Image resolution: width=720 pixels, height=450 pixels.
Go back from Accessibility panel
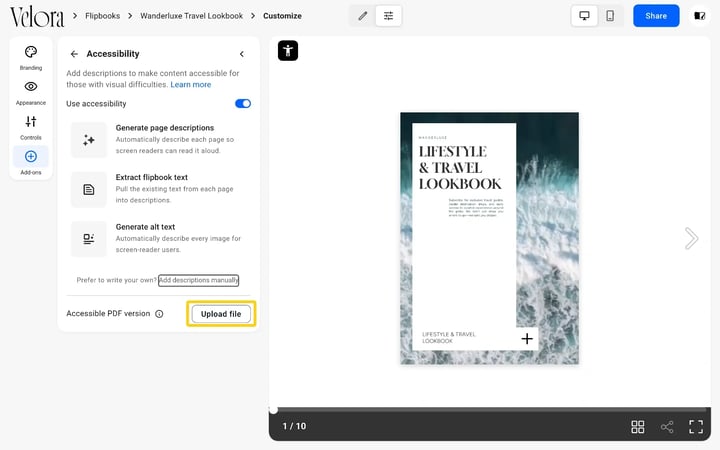[74, 54]
